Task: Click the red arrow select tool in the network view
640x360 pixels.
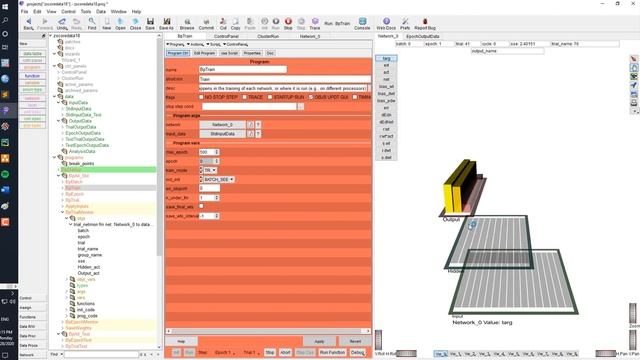Action: [x=634, y=59]
